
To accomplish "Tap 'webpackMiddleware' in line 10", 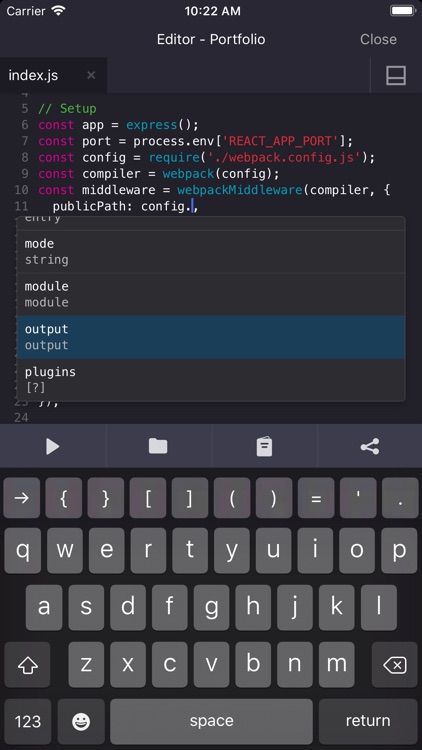I will [240, 190].
